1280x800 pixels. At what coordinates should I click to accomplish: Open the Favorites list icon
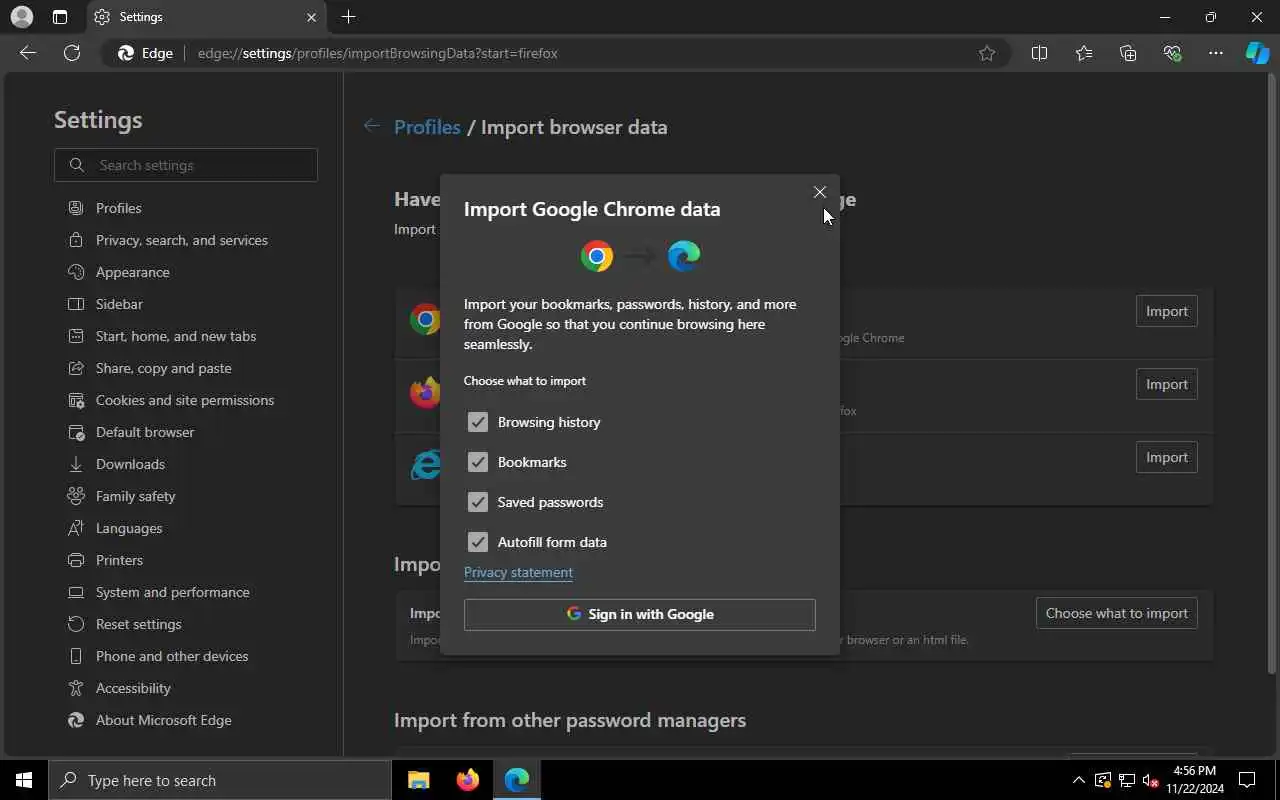click(x=1084, y=53)
